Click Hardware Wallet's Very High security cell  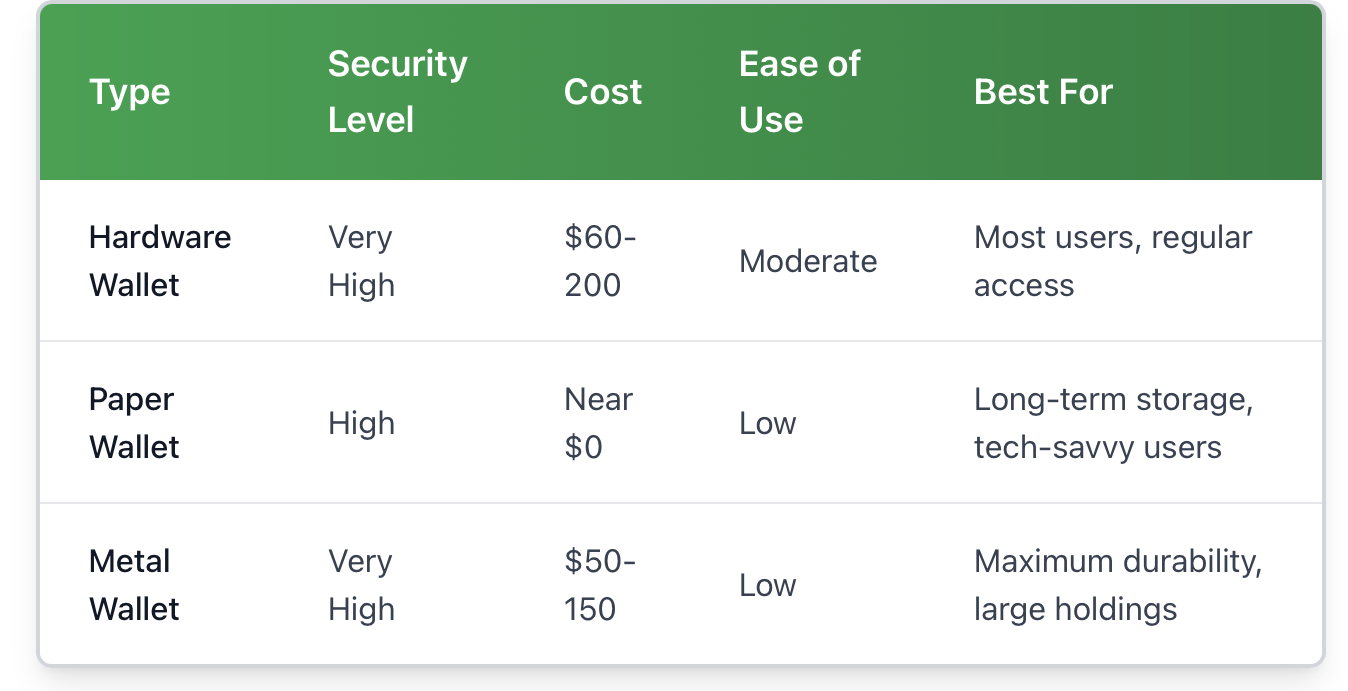[x=361, y=261]
